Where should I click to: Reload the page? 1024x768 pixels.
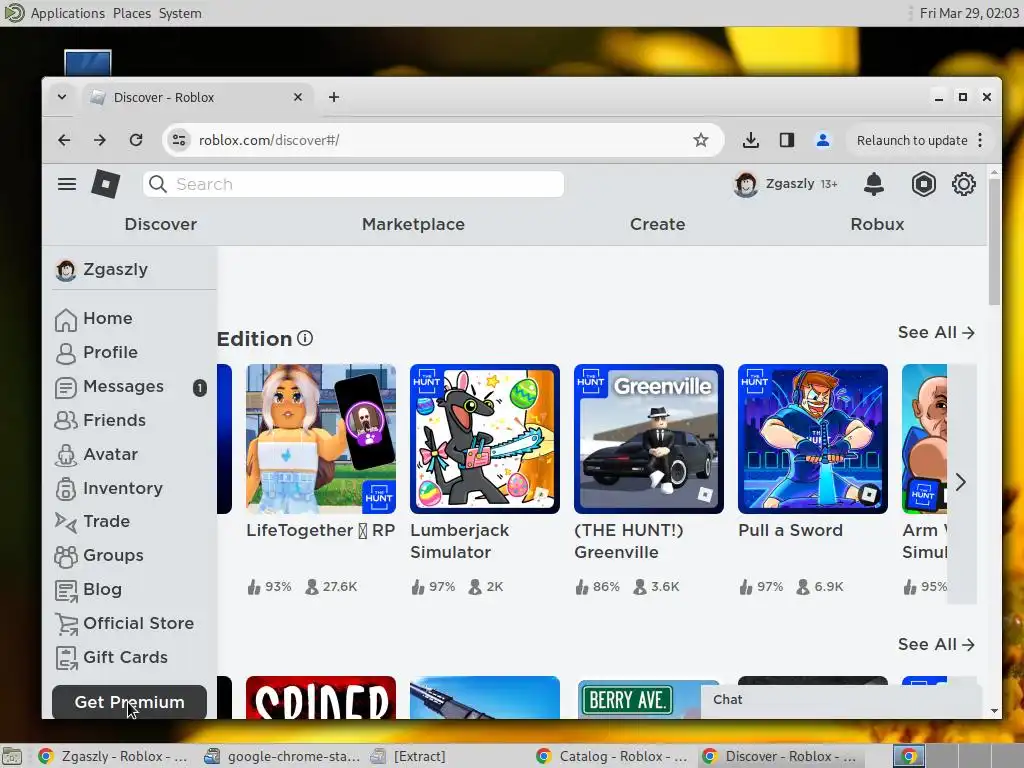(x=136, y=140)
